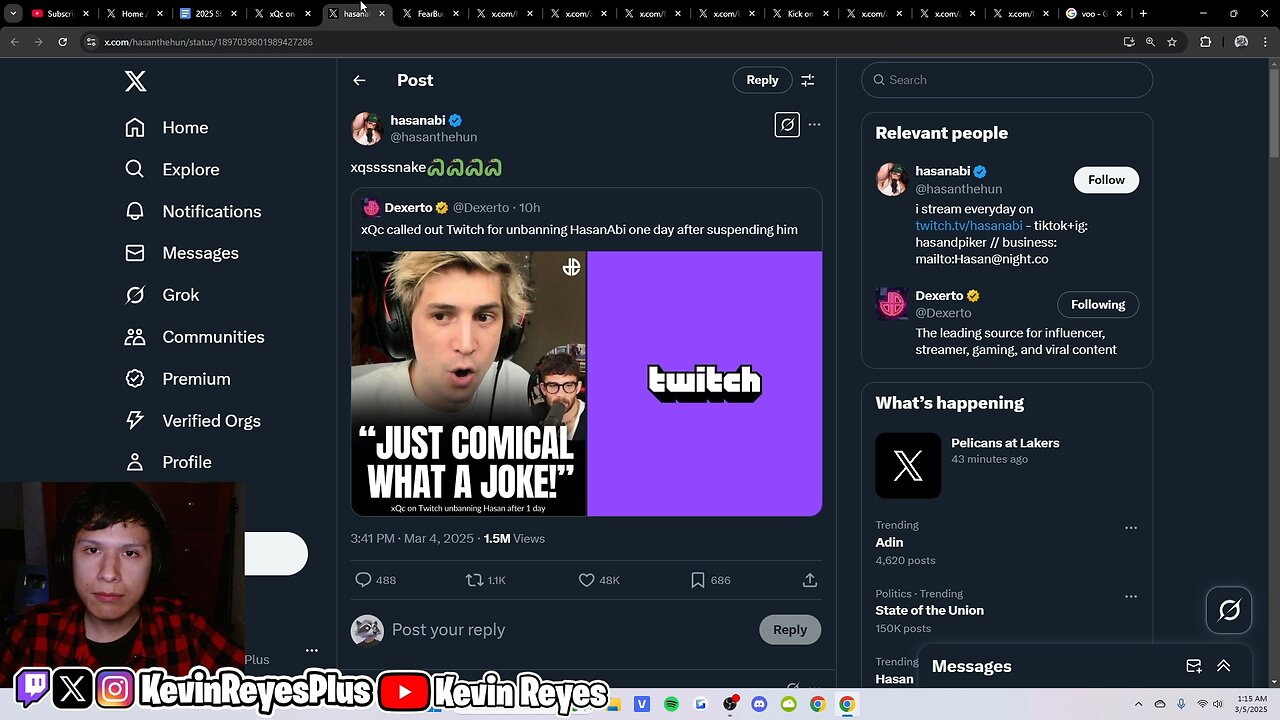Open more options for State of the Union trend

click(x=1131, y=597)
